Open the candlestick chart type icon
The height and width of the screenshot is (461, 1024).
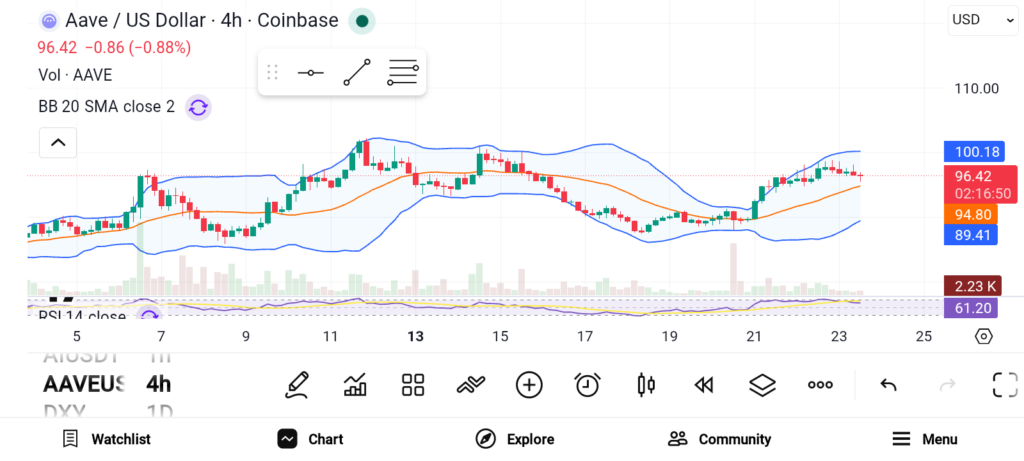pos(645,385)
